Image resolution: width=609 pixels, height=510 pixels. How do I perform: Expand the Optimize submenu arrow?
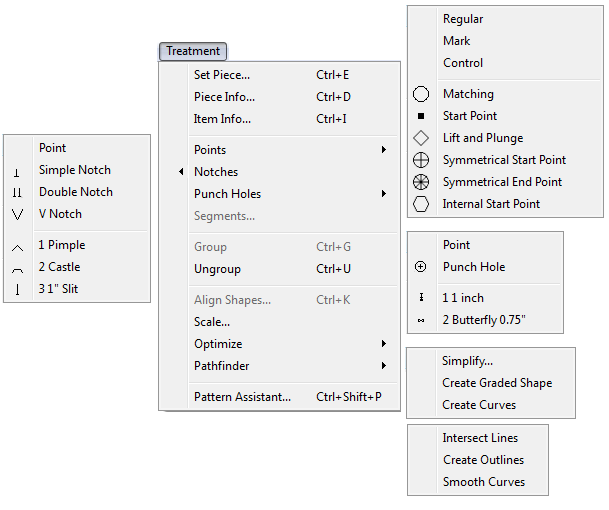pyautogui.click(x=384, y=344)
